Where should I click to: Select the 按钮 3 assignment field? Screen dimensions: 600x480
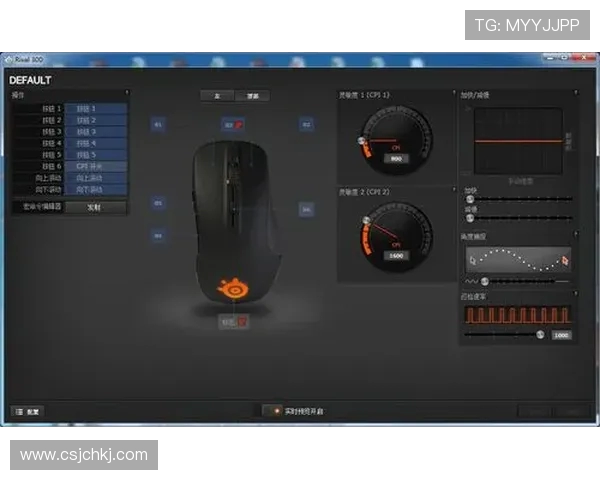click(96, 132)
